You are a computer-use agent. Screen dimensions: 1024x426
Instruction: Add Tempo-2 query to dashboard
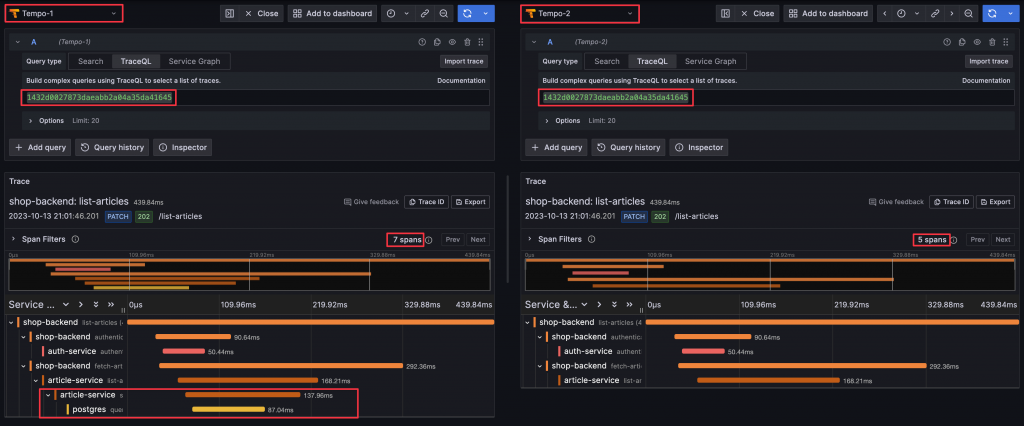[829, 13]
